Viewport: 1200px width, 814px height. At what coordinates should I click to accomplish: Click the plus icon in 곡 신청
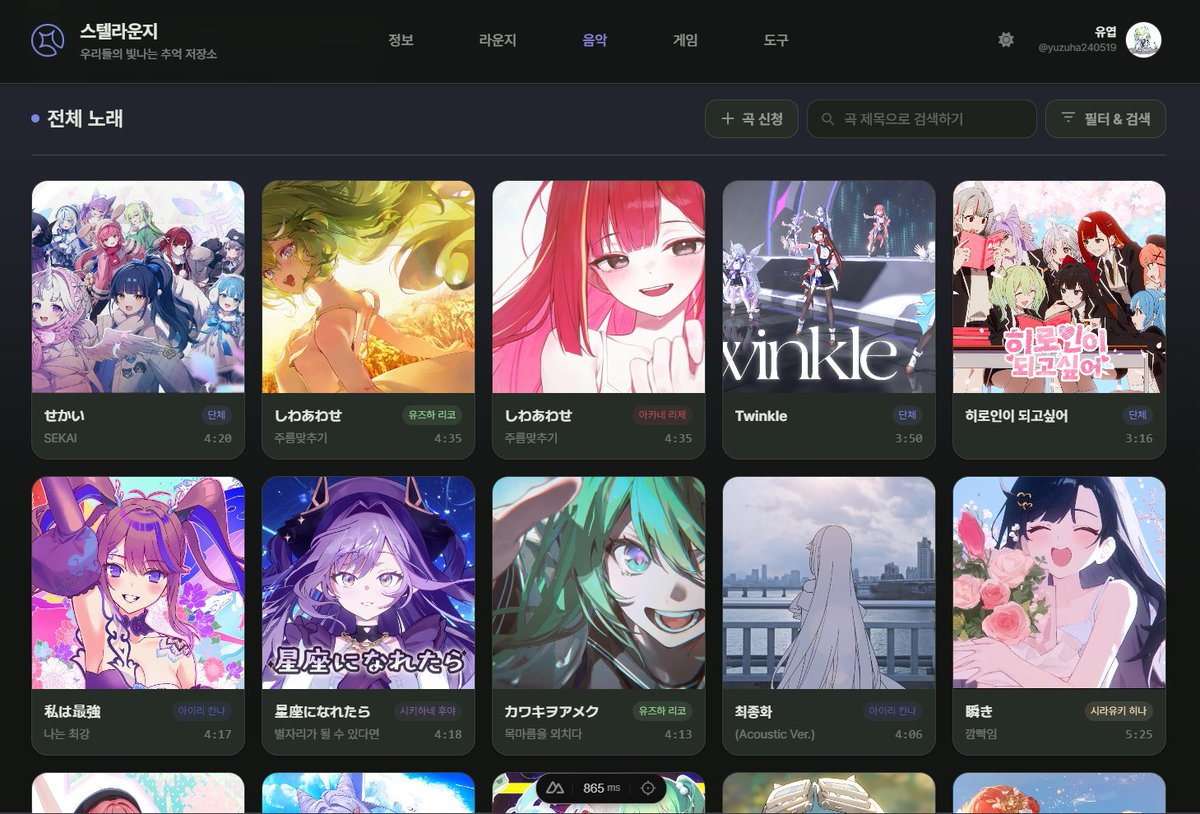coord(727,119)
